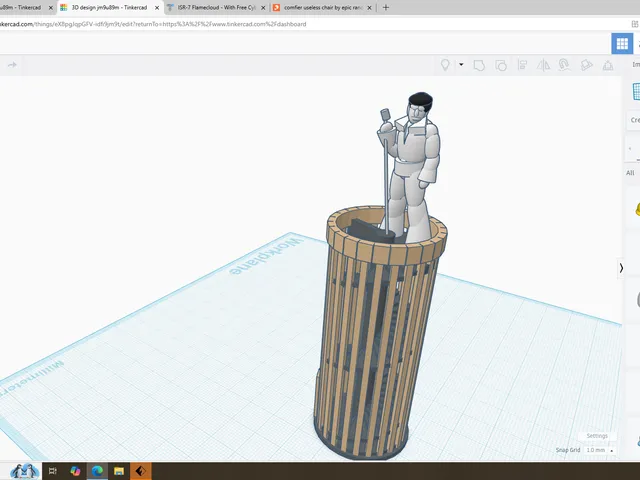
Task: Choose the Align tool icon
Action: [522, 65]
